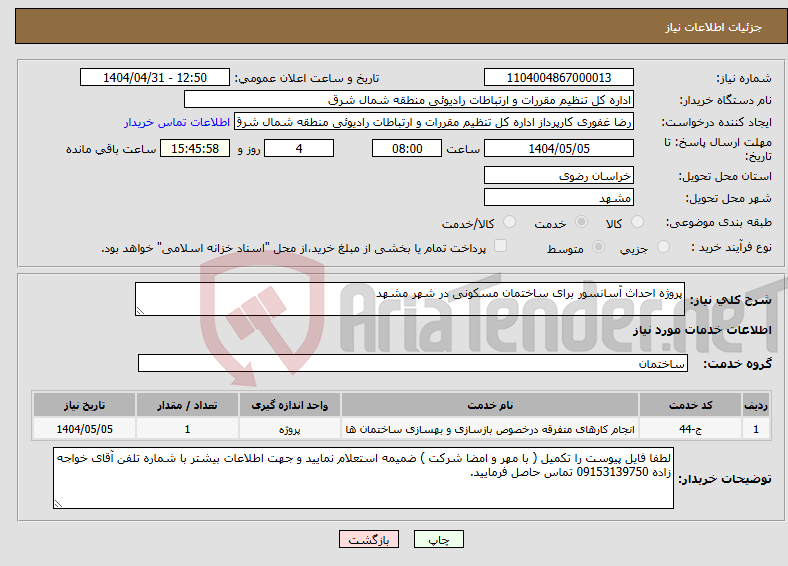Image resolution: width=788 pixels, height=566 pixels.
Task: Click the resize handle of description textarea
Action: pos(140,311)
